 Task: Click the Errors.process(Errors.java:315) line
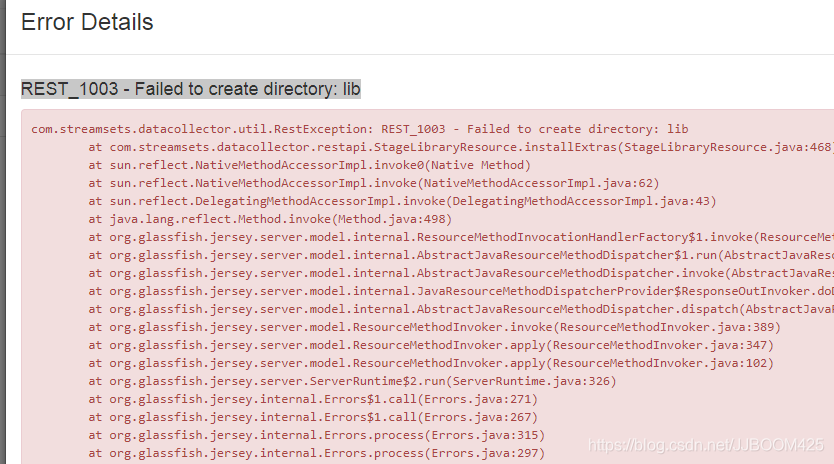pos(317,436)
